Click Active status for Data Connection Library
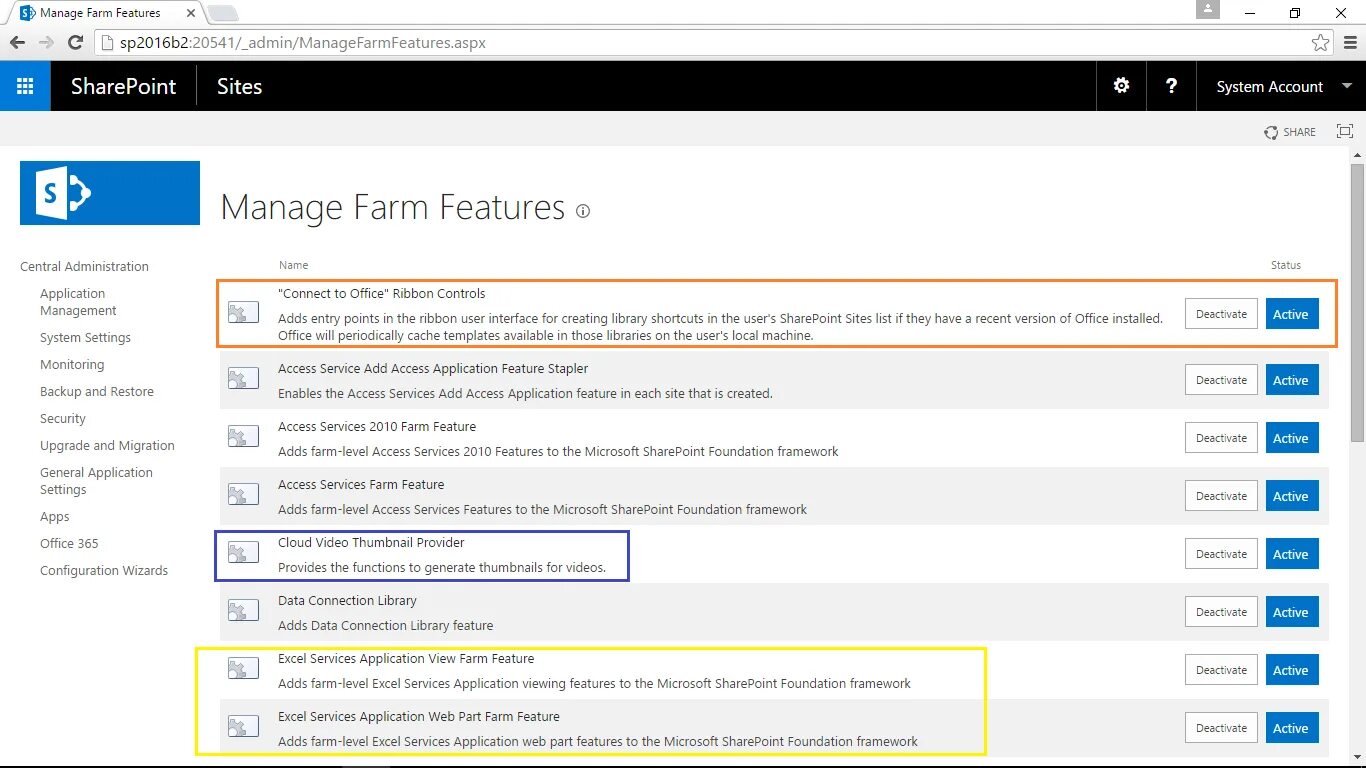The height and width of the screenshot is (768, 1366). coord(1291,612)
